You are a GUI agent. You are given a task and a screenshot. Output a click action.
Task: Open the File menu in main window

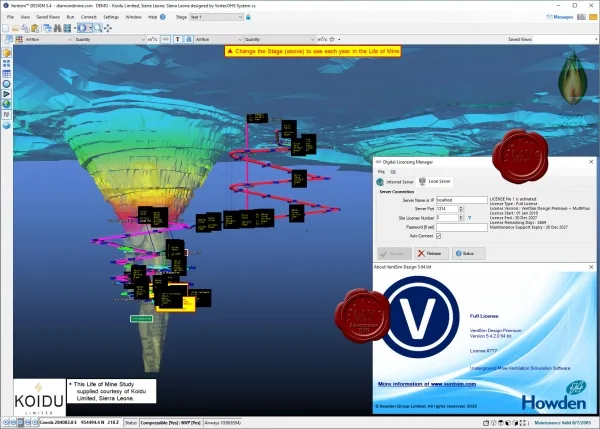[x=10, y=17]
